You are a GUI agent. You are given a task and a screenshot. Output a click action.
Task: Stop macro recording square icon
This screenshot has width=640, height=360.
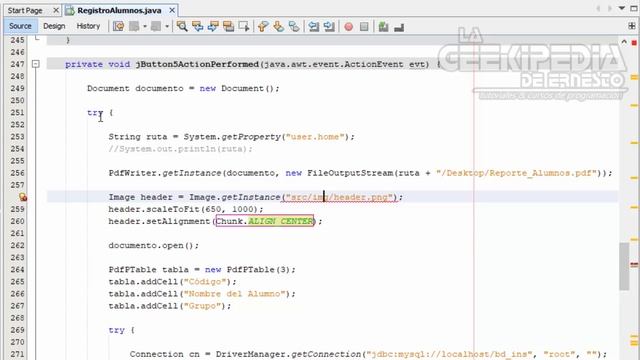(364, 27)
